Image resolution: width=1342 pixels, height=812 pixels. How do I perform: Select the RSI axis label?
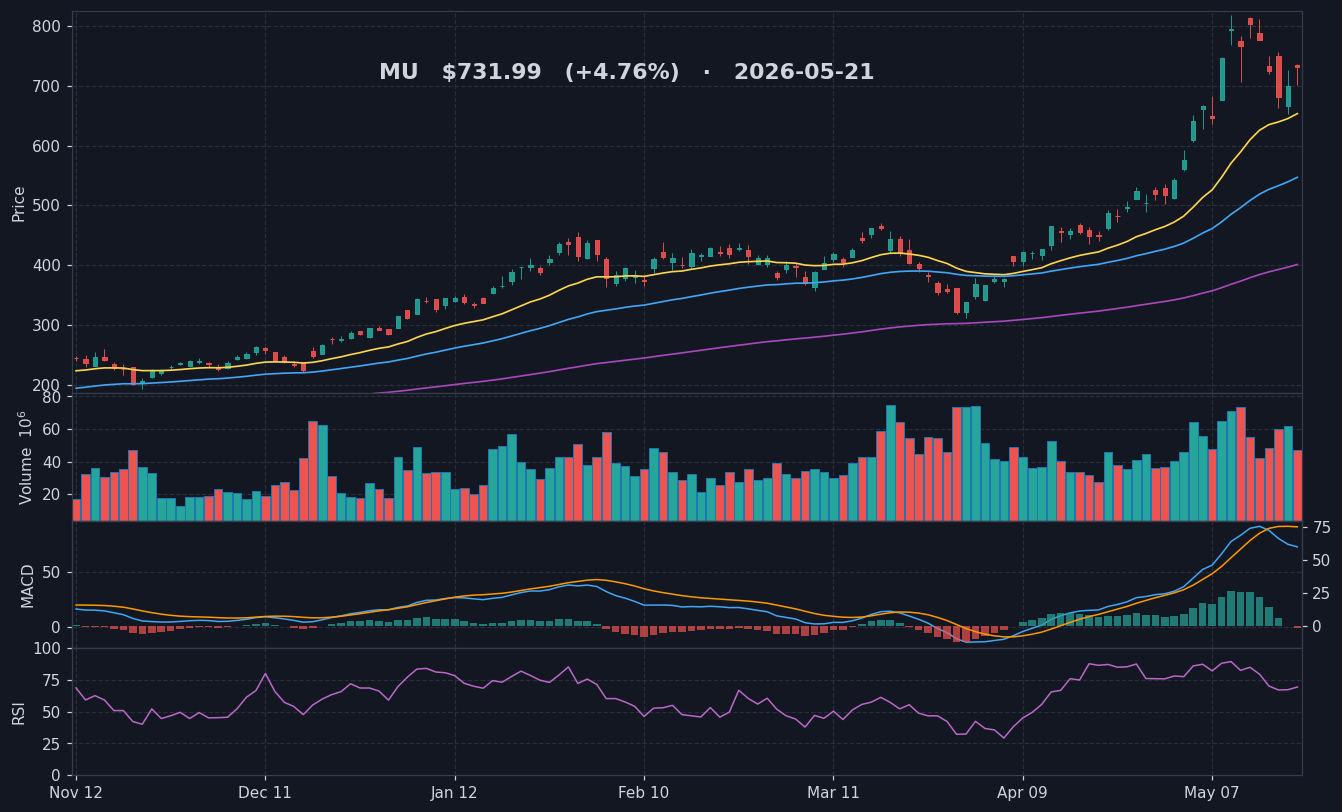pyautogui.click(x=19, y=712)
